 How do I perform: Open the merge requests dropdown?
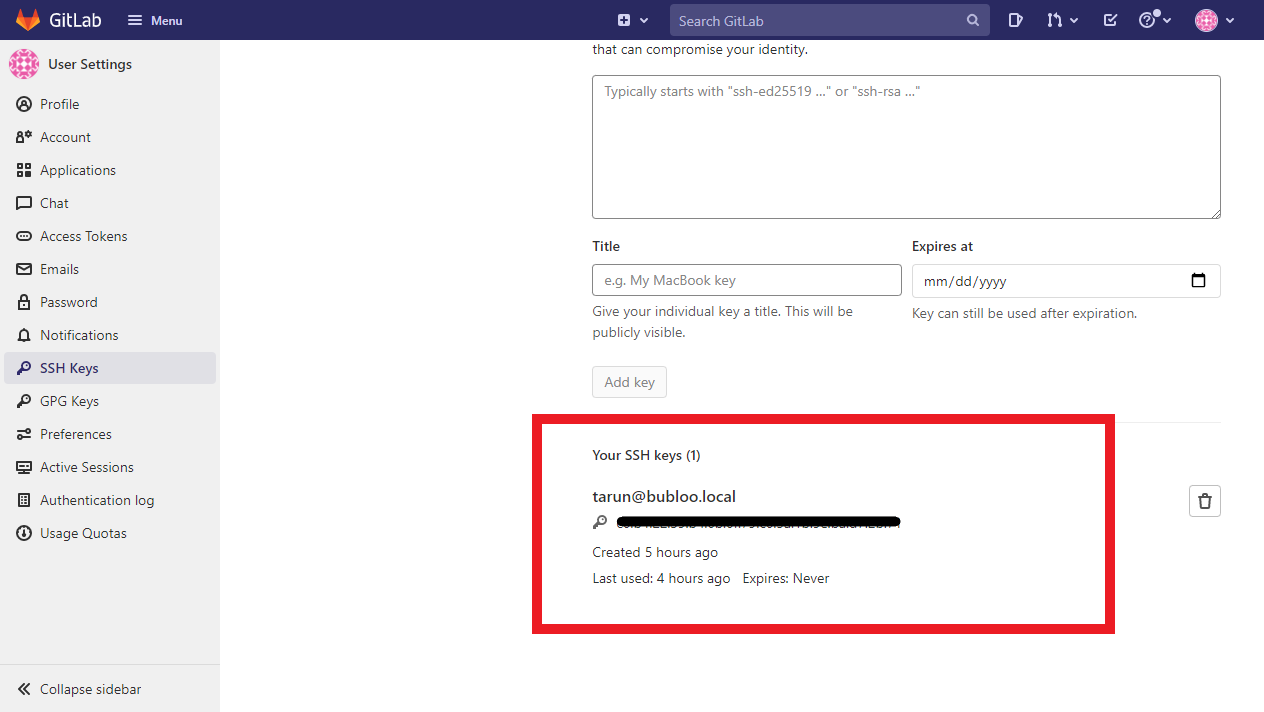click(x=1062, y=20)
